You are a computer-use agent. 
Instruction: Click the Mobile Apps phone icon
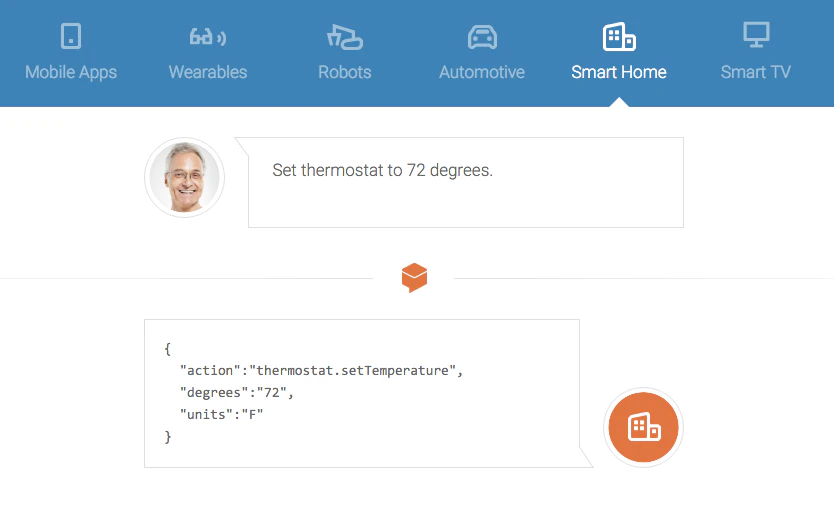coord(71,36)
